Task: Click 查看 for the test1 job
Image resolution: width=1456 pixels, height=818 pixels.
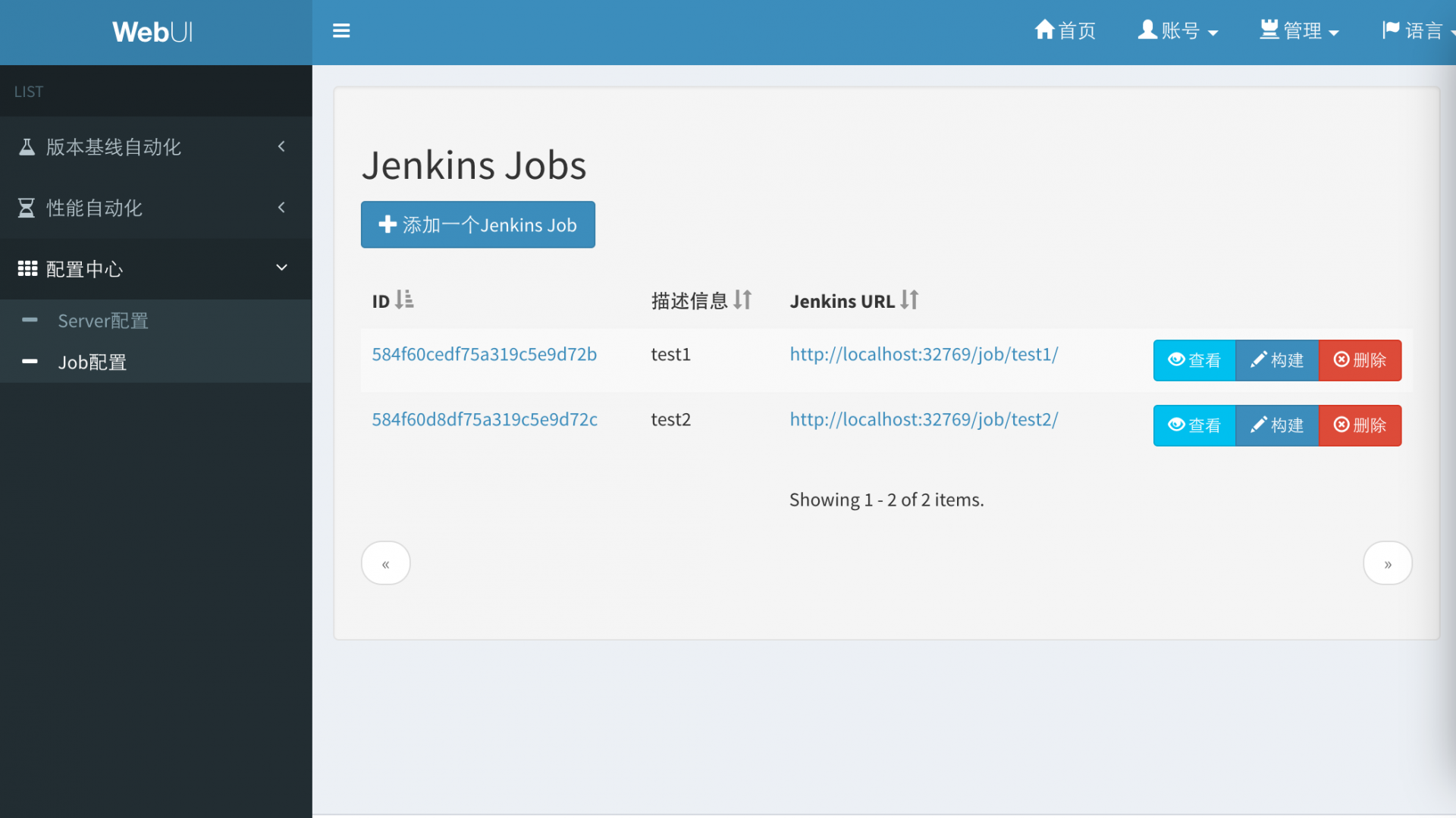Action: coord(1194,360)
